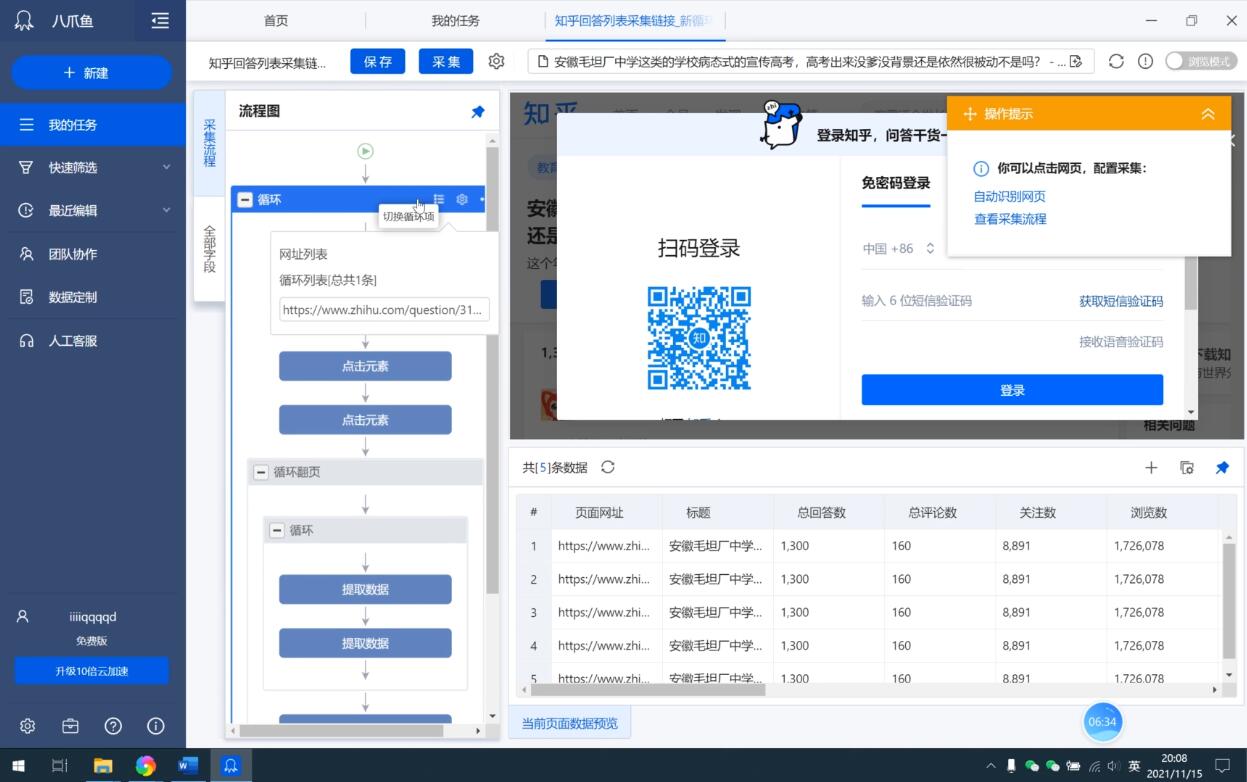Click the 总回答数 column header
This screenshot has width=1247, height=782.
click(829, 512)
